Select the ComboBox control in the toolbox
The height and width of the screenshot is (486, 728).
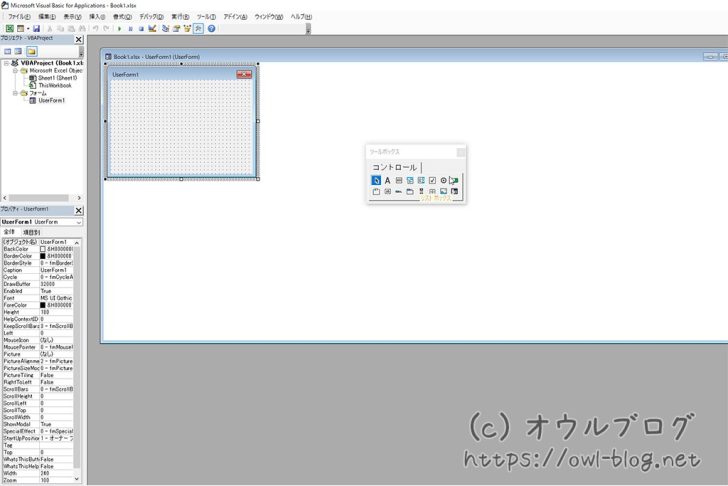click(x=409, y=180)
